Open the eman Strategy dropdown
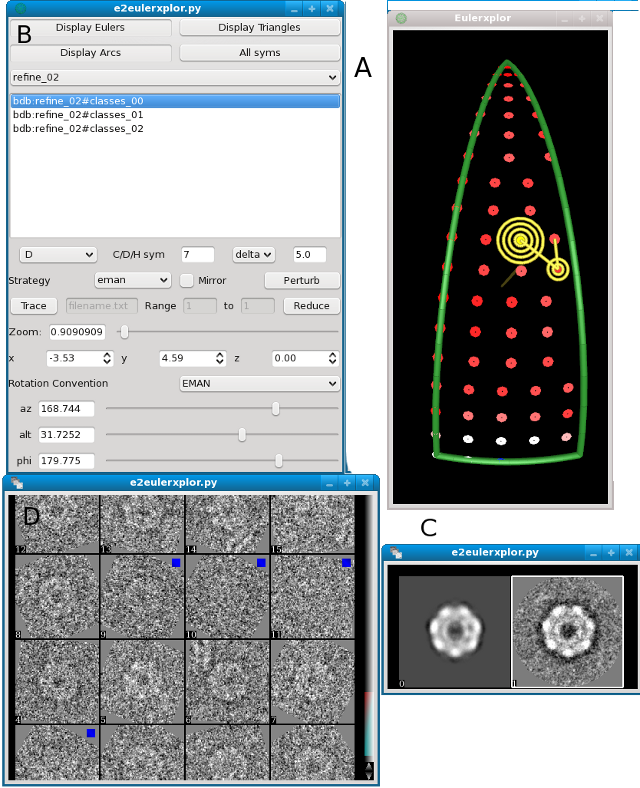The image size is (640, 788). click(133, 280)
